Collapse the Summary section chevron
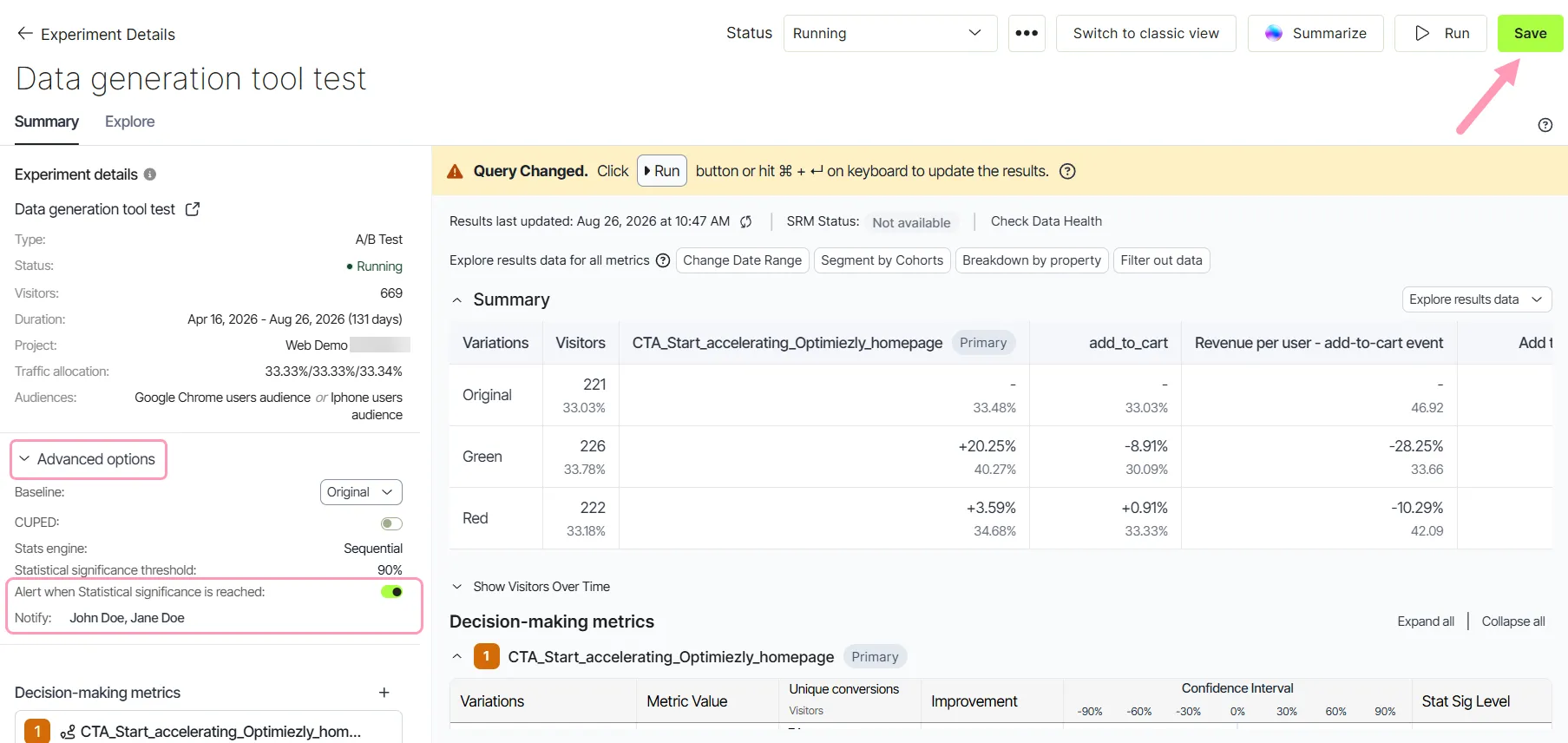 [x=457, y=300]
